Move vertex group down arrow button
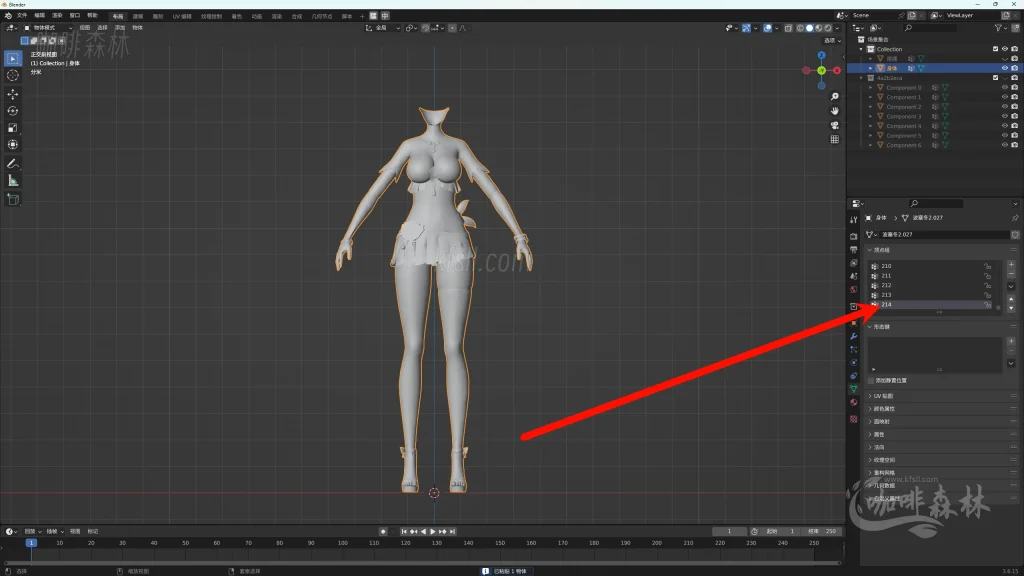The width and height of the screenshot is (1024, 576). [1011, 308]
